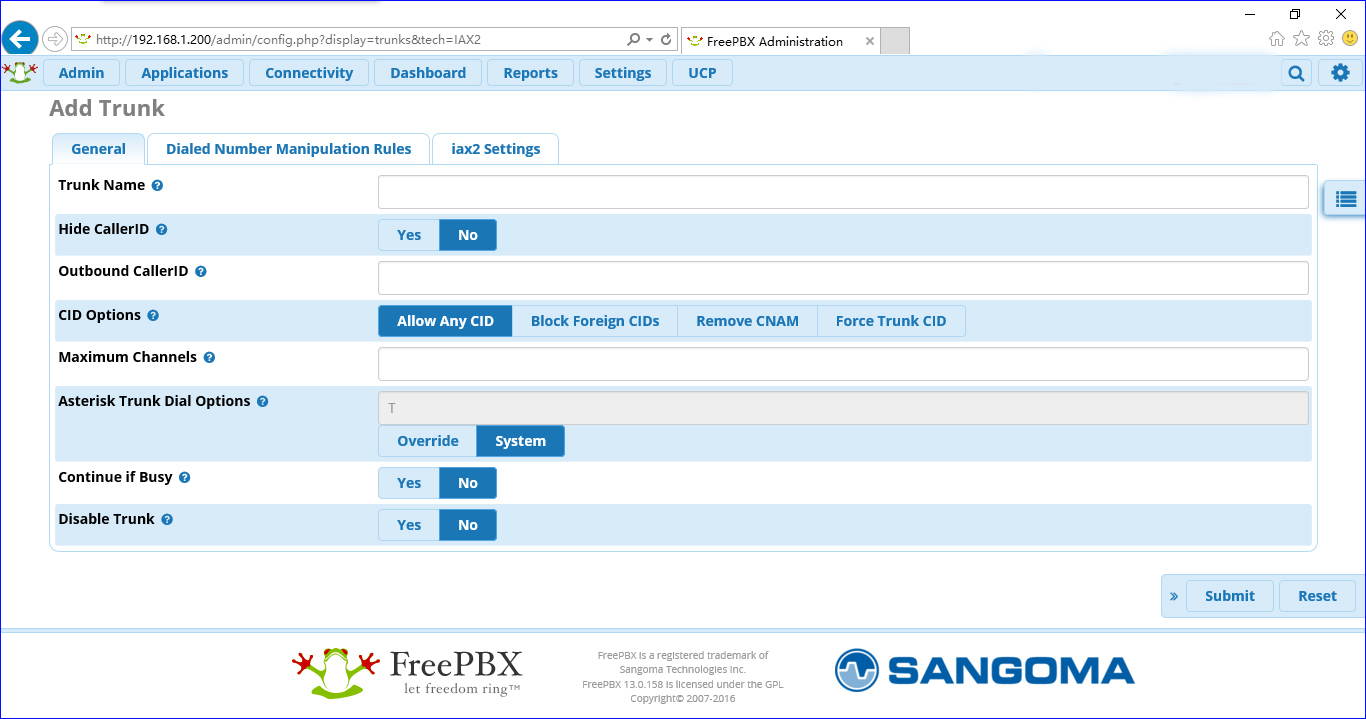Click the list icon on the right edge
This screenshot has width=1366, height=719.
coord(1344,198)
